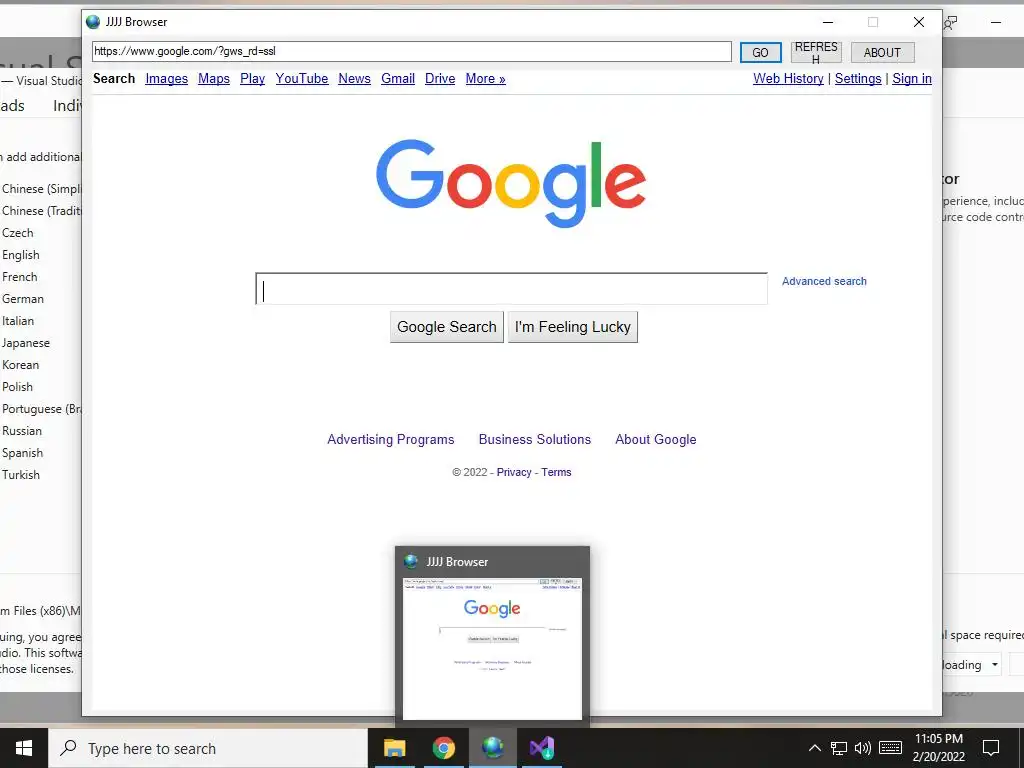1024x768 pixels.
Task: Select Polish in the Visual Studio Installer list
Action: tap(17, 387)
